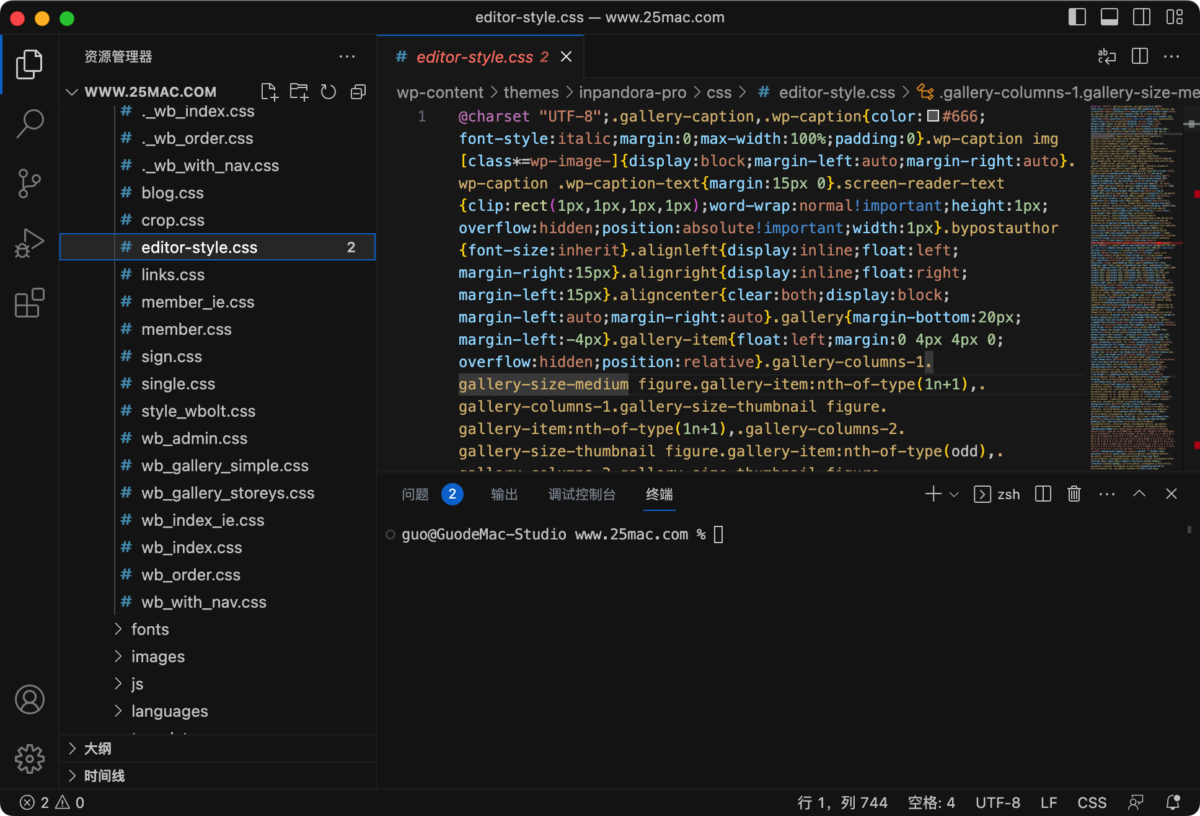Open the Extensions view
The height and width of the screenshot is (816, 1200).
(x=29, y=302)
